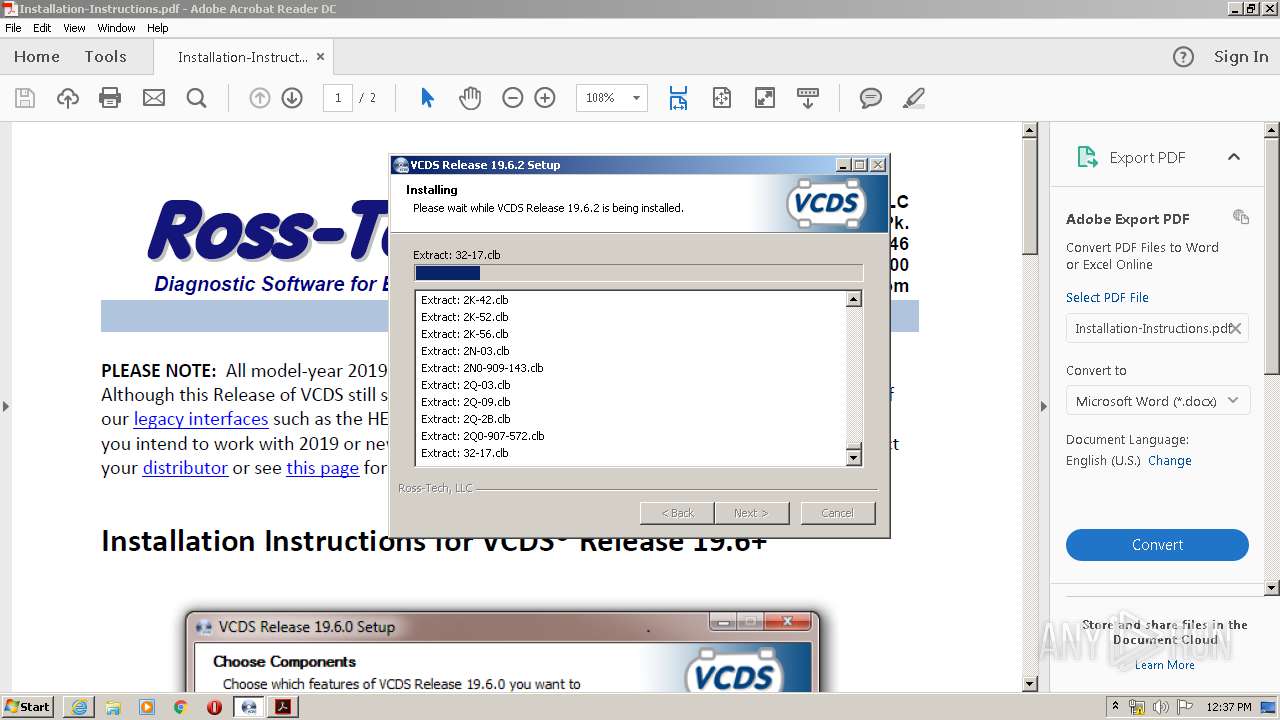This screenshot has height=720, width=1280.
Task: Remove selected file with X icon
Action: point(1236,328)
